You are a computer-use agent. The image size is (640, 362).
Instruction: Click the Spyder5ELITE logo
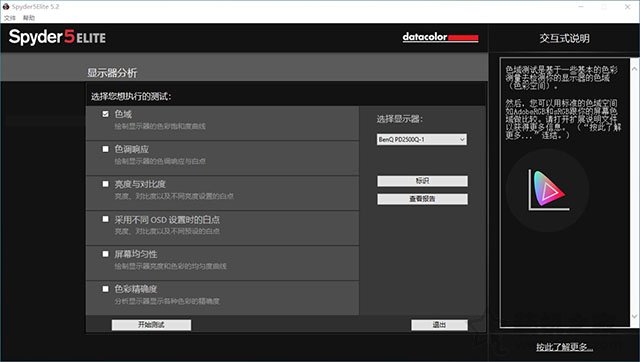pos(57,37)
